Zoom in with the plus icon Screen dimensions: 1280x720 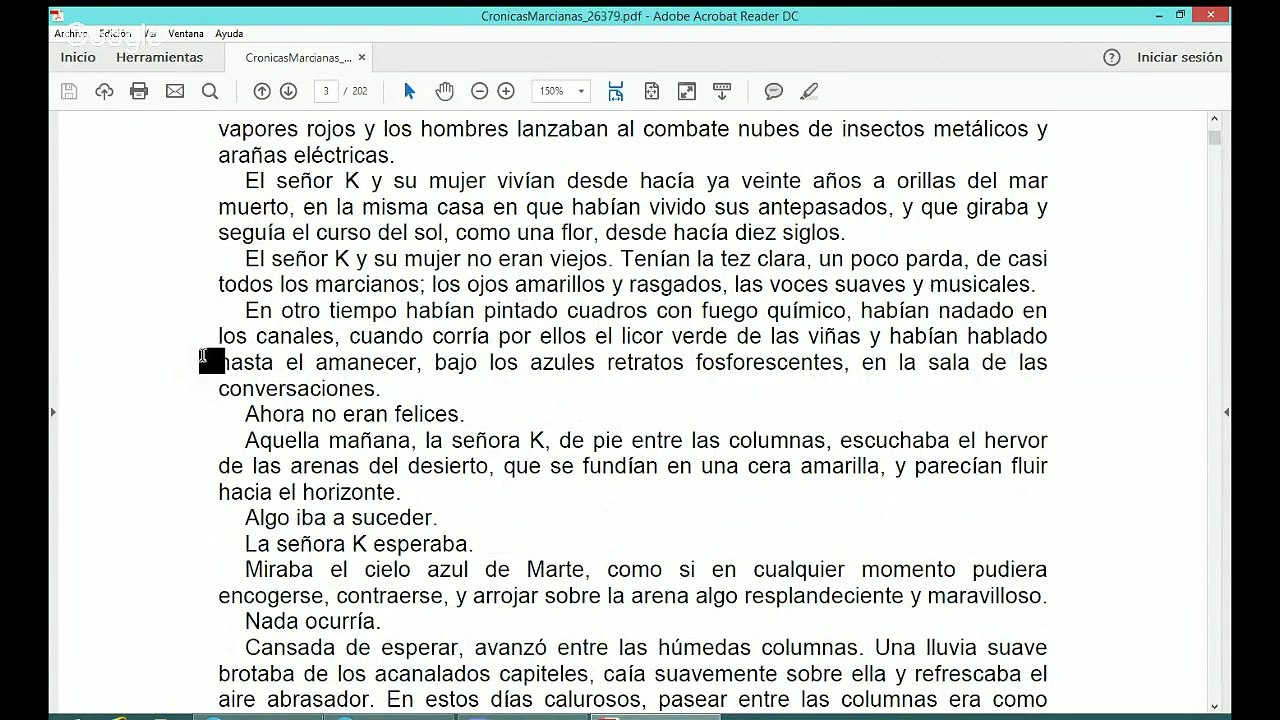click(x=506, y=91)
